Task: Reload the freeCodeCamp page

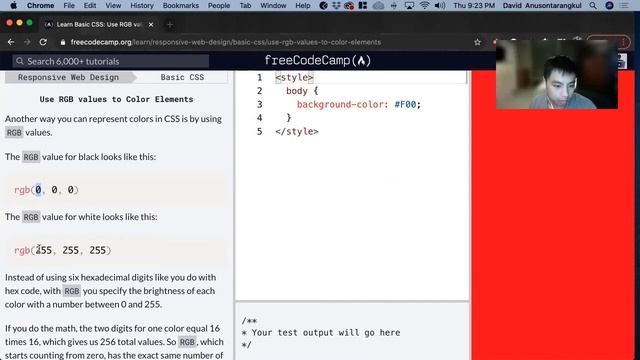Action: pos(43,42)
